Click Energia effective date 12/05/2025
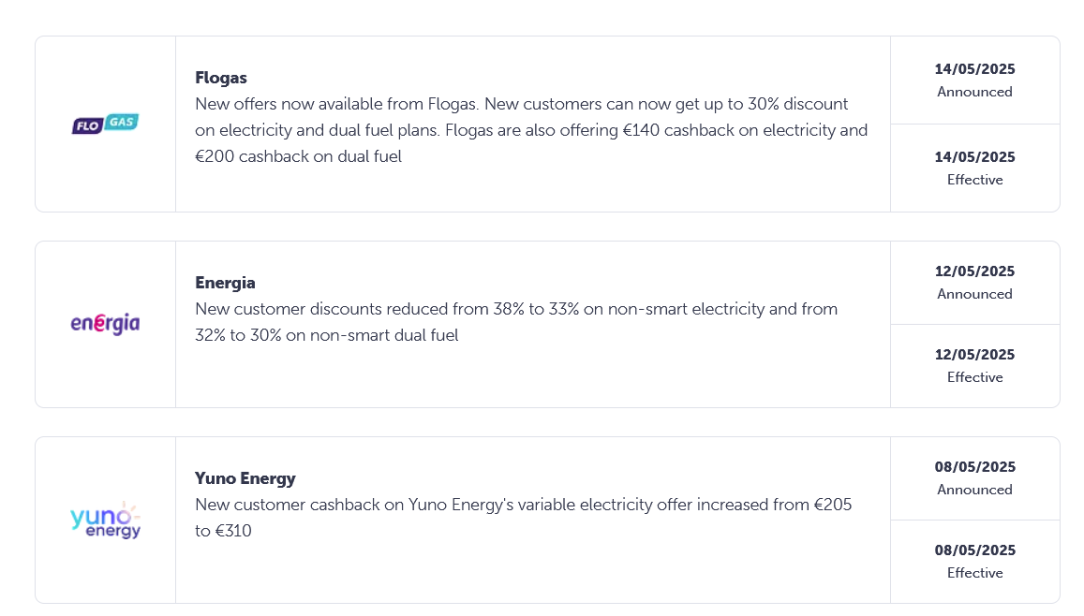1084x616 pixels. 975,355
